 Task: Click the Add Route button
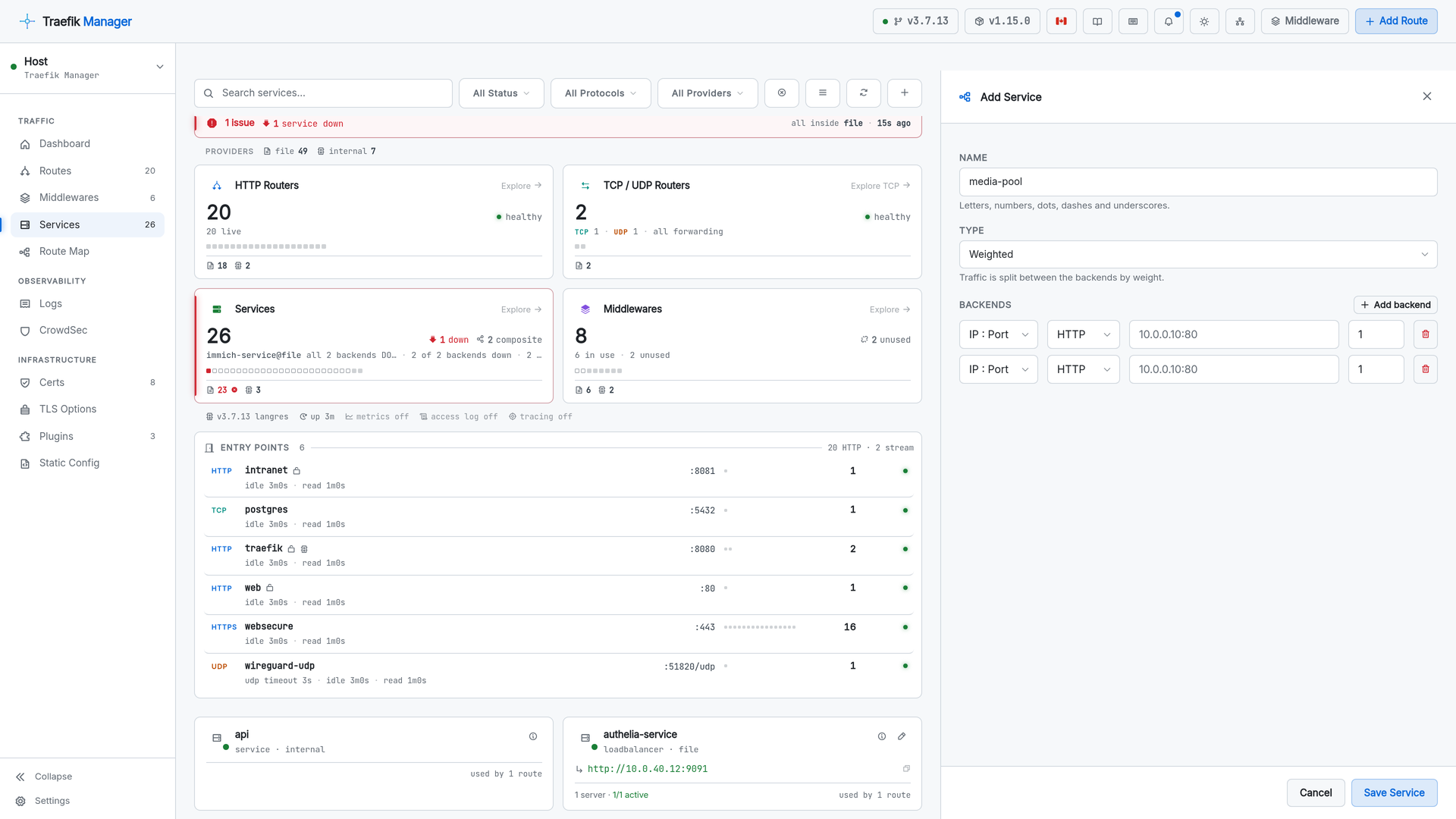click(1396, 21)
